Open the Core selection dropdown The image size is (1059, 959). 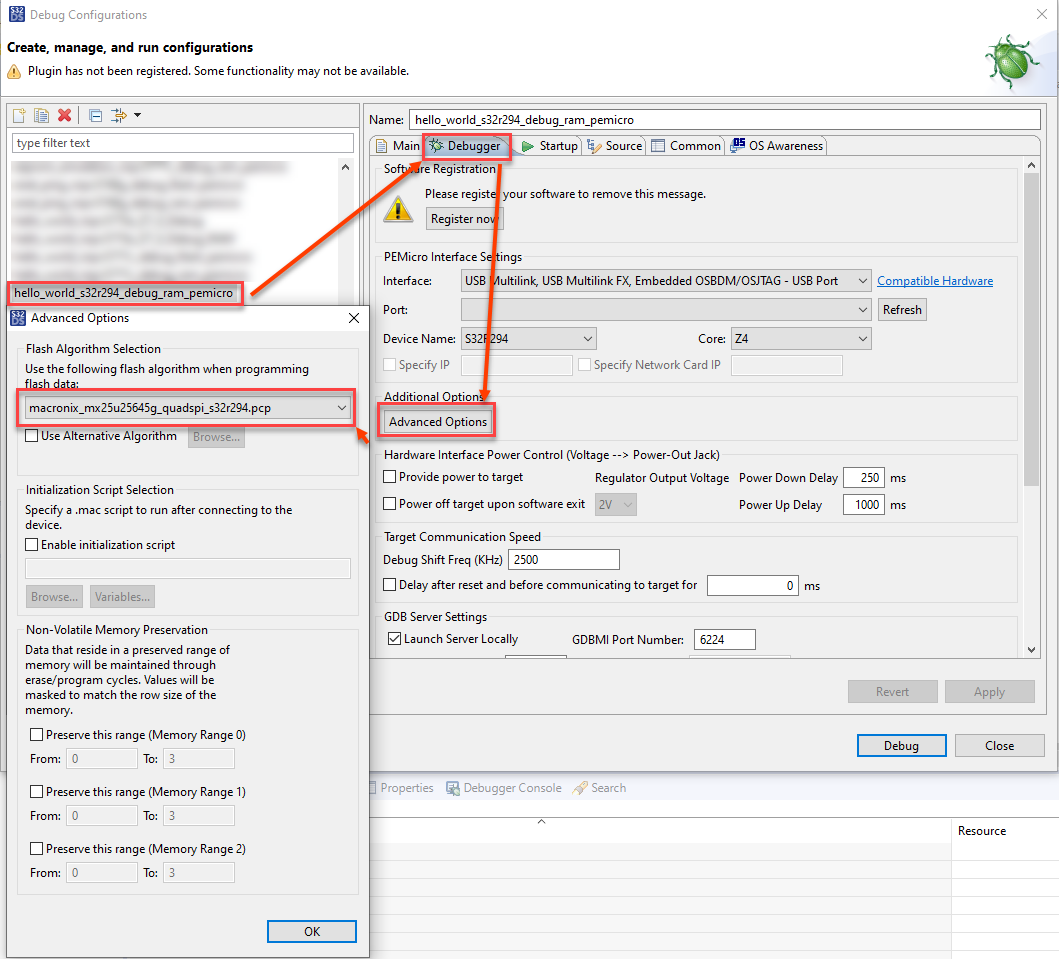coord(862,338)
